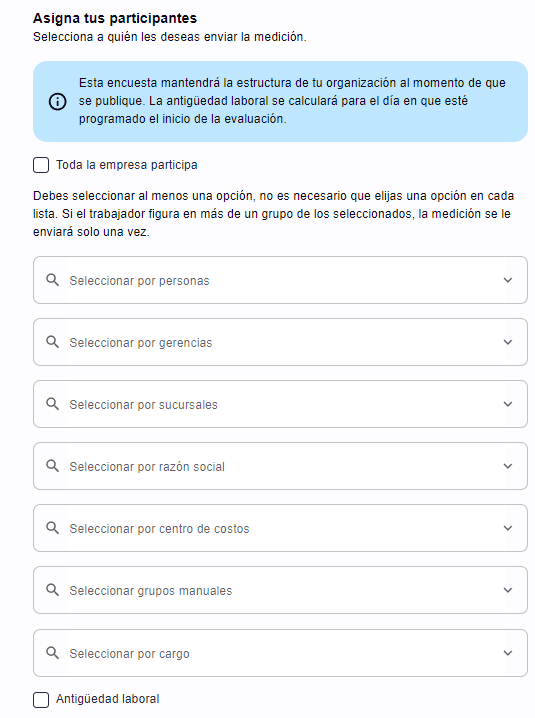
Task: Check the Toda la empresa participa box
Action: point(41,165)
